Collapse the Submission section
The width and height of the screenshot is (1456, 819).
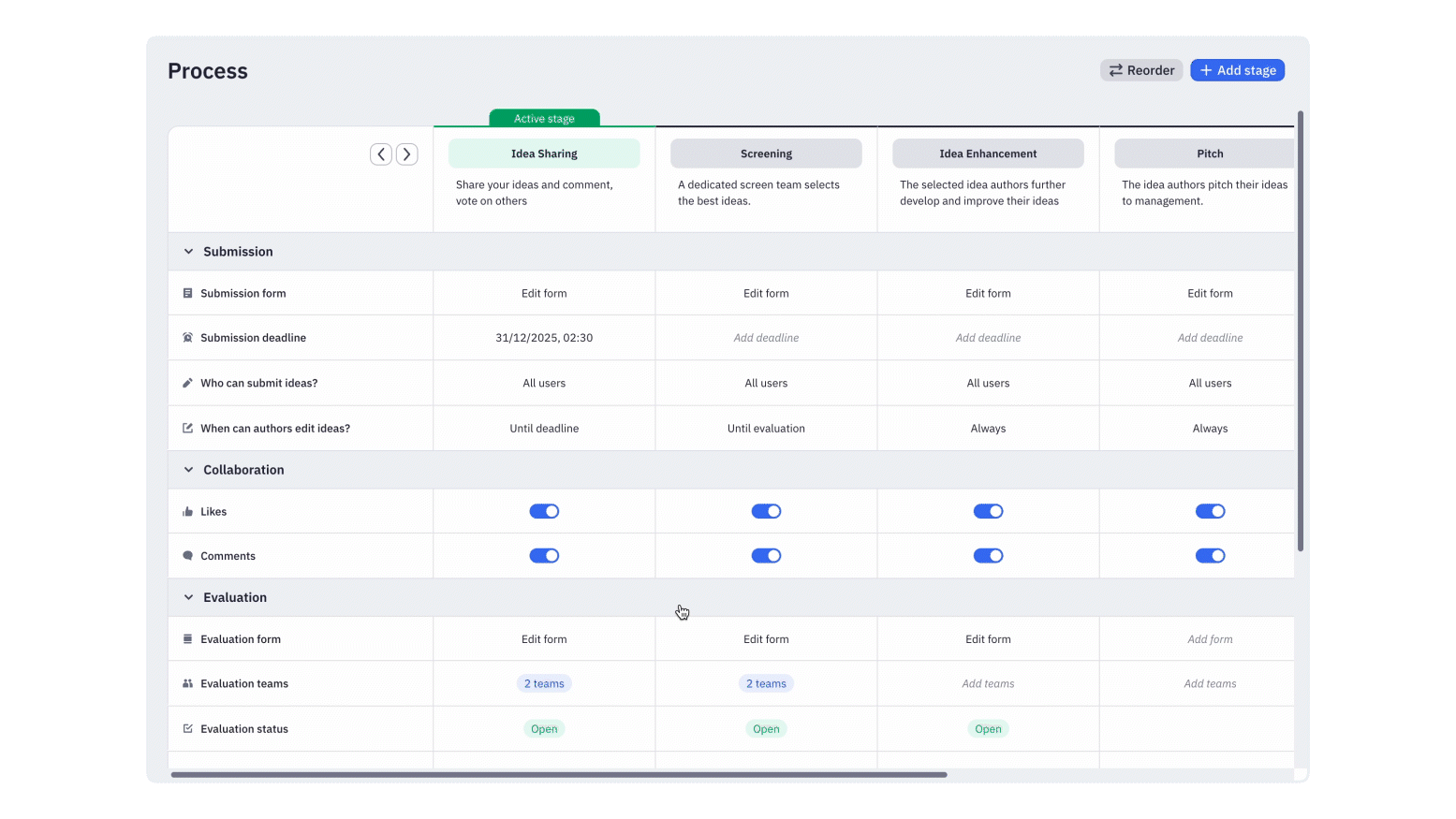click(x=188, y=252)
